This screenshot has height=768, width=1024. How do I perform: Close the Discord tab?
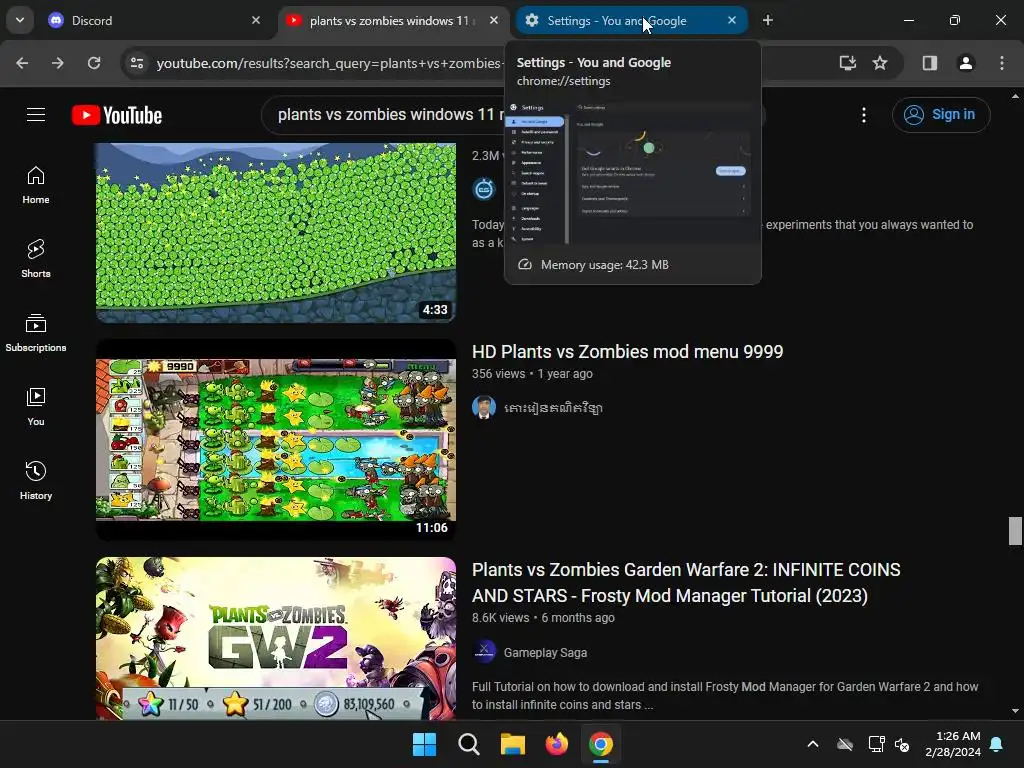pyautogui.click(x=256, y=21)
